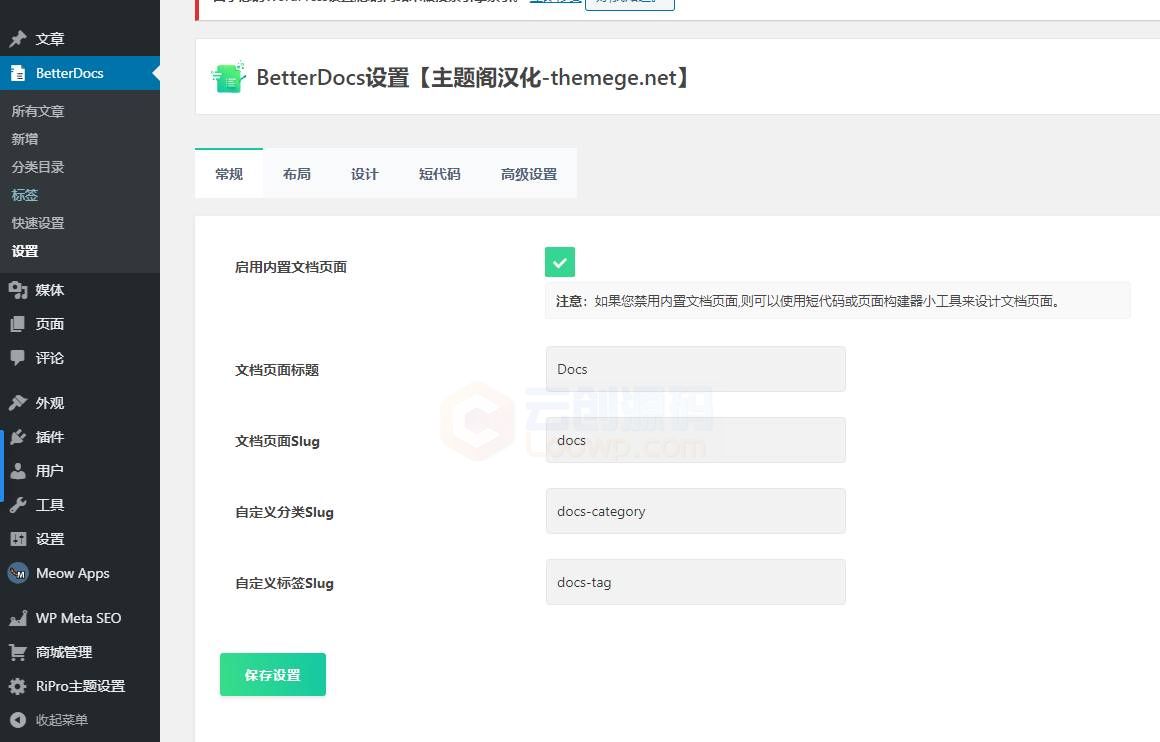The width and height of the screenshot is (1160, 742).
Task: Click the 文档页面标题 field containing Docs
Action: pyautogui.click(x=695, y=369)
